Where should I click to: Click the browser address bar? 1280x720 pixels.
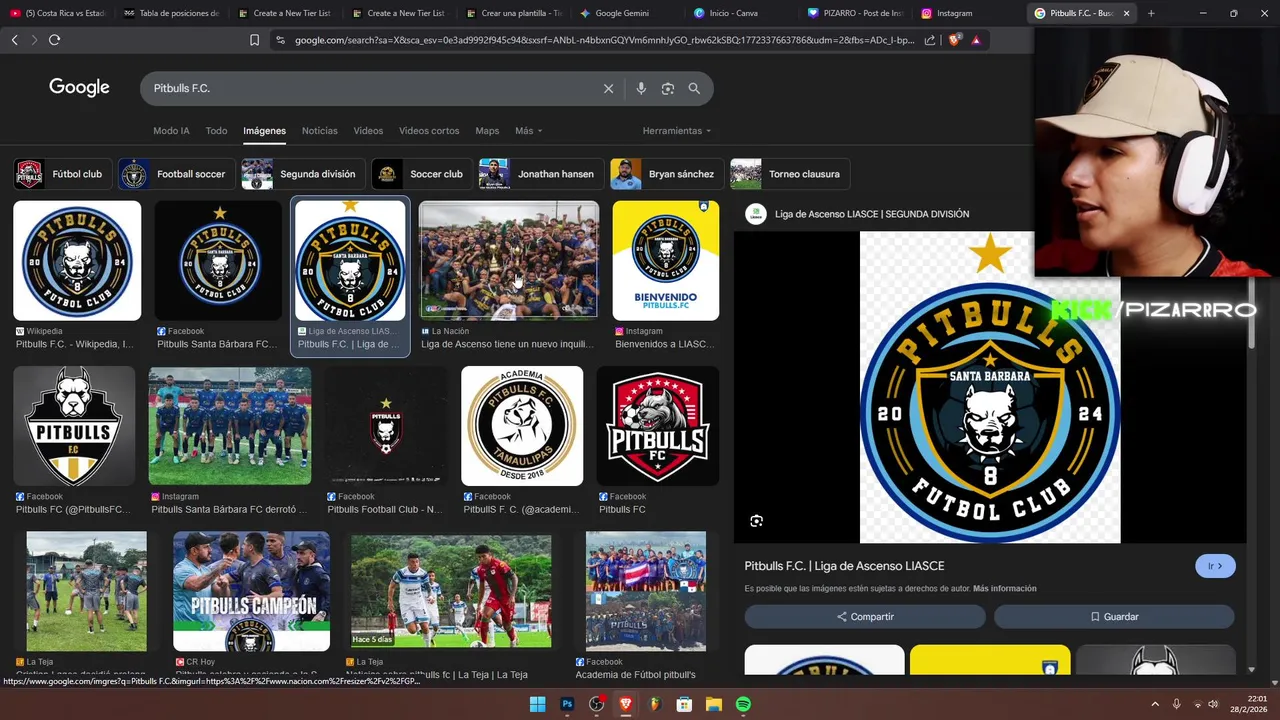tap(604, 40)
